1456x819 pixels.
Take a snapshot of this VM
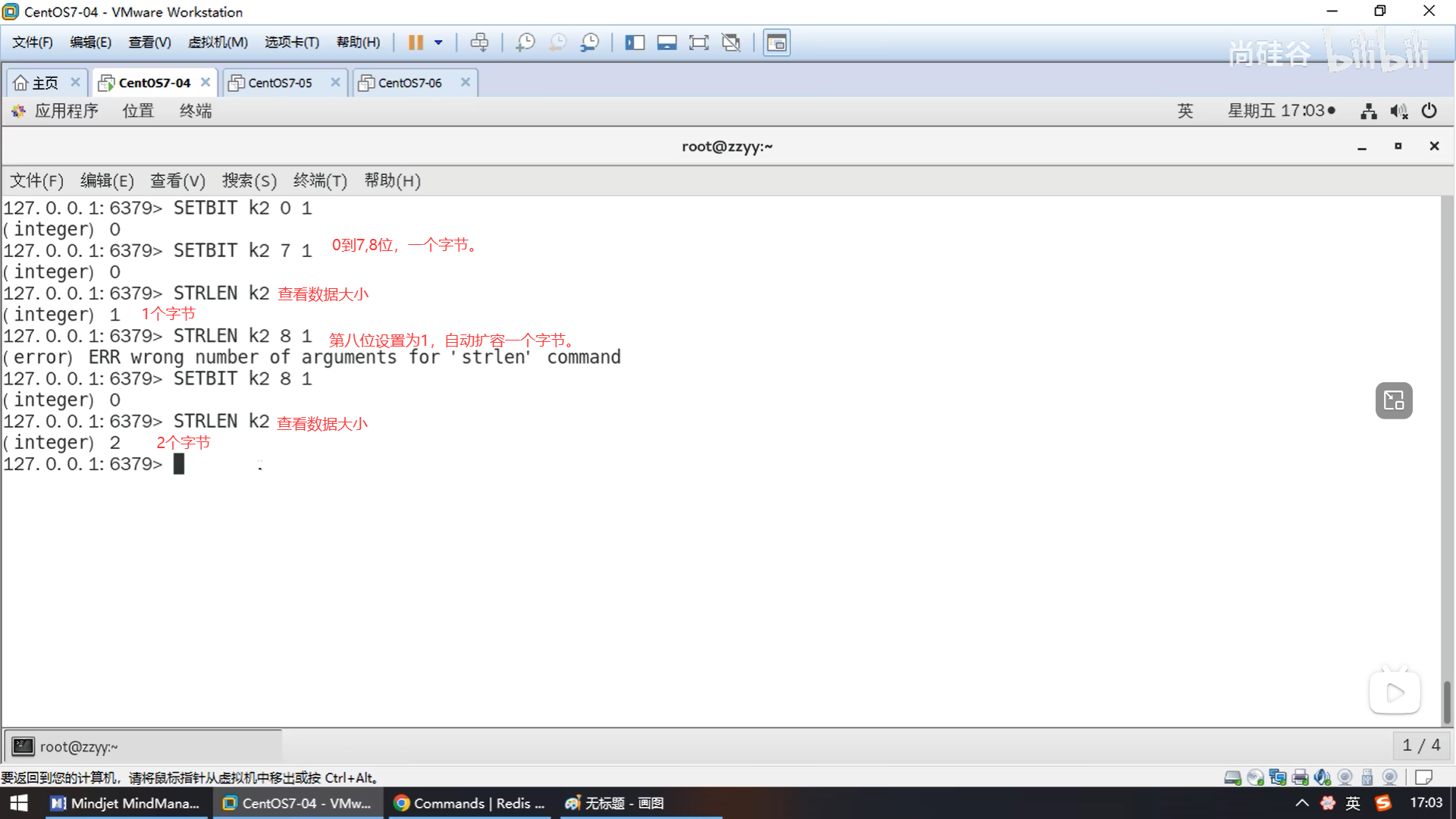pyautogui.click(x=525, y=42)
